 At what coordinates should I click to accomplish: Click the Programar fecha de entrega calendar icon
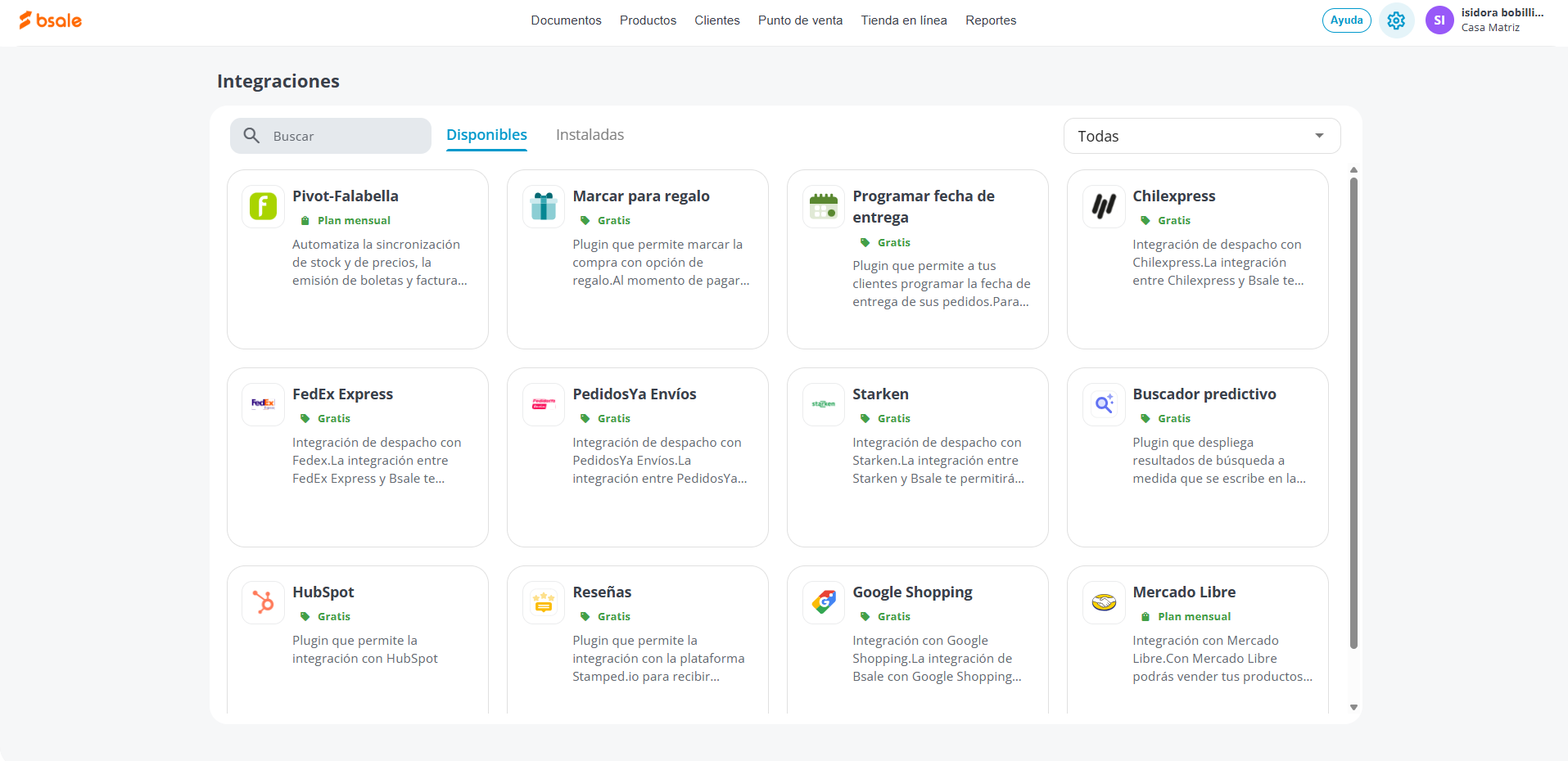pos(824,206)
